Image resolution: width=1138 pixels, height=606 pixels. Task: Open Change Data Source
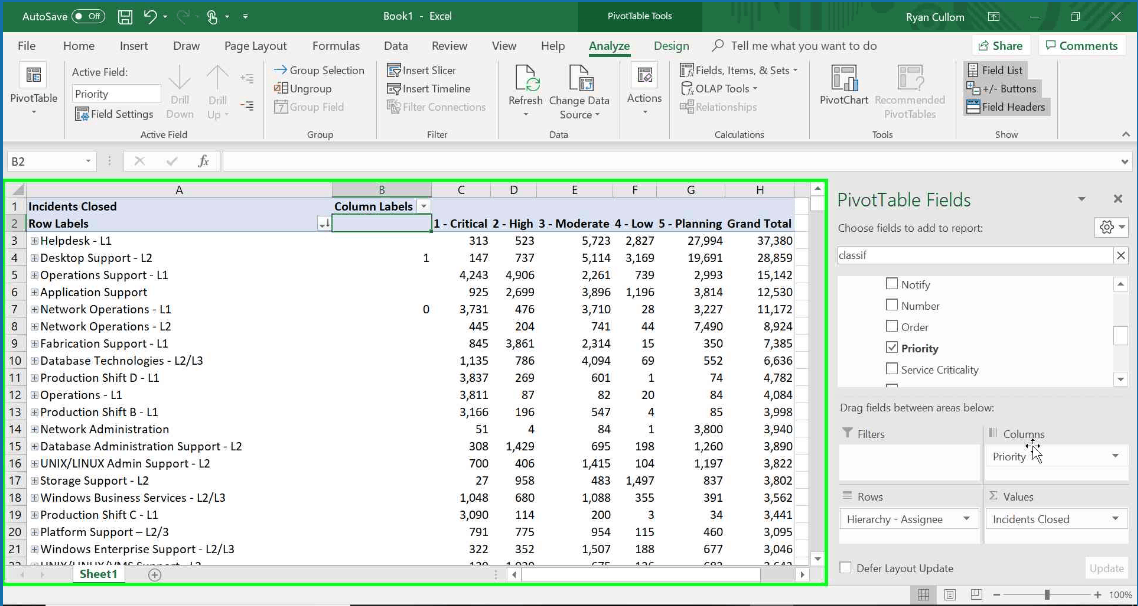coord(579,91)
